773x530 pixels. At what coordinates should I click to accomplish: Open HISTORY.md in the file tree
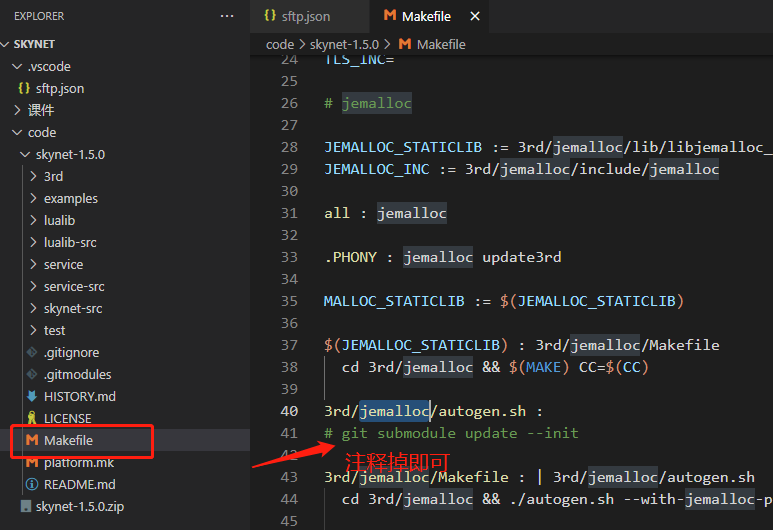[x=80, y=396]
